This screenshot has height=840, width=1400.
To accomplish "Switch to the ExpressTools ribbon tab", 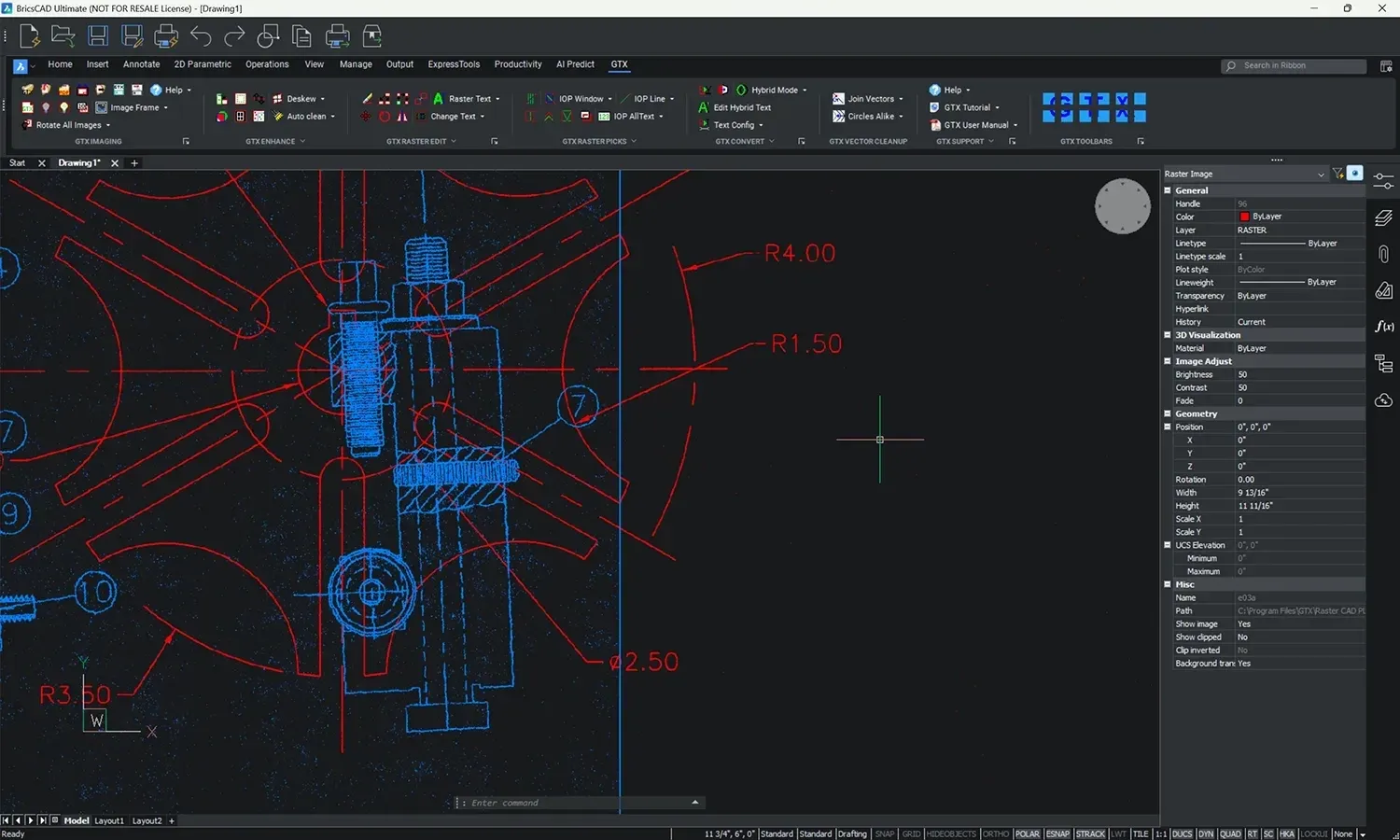I will [454, 64].
